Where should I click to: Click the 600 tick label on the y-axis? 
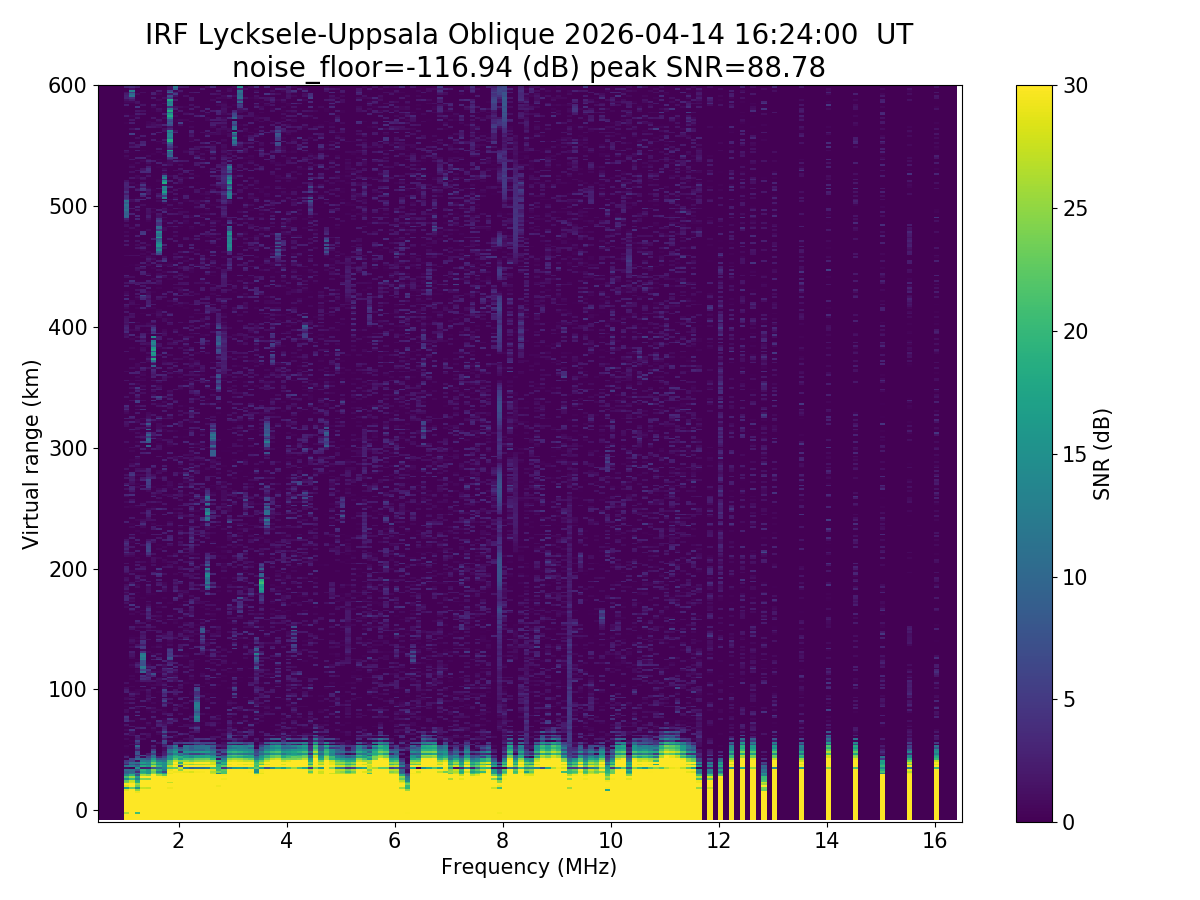pos(67,86)
